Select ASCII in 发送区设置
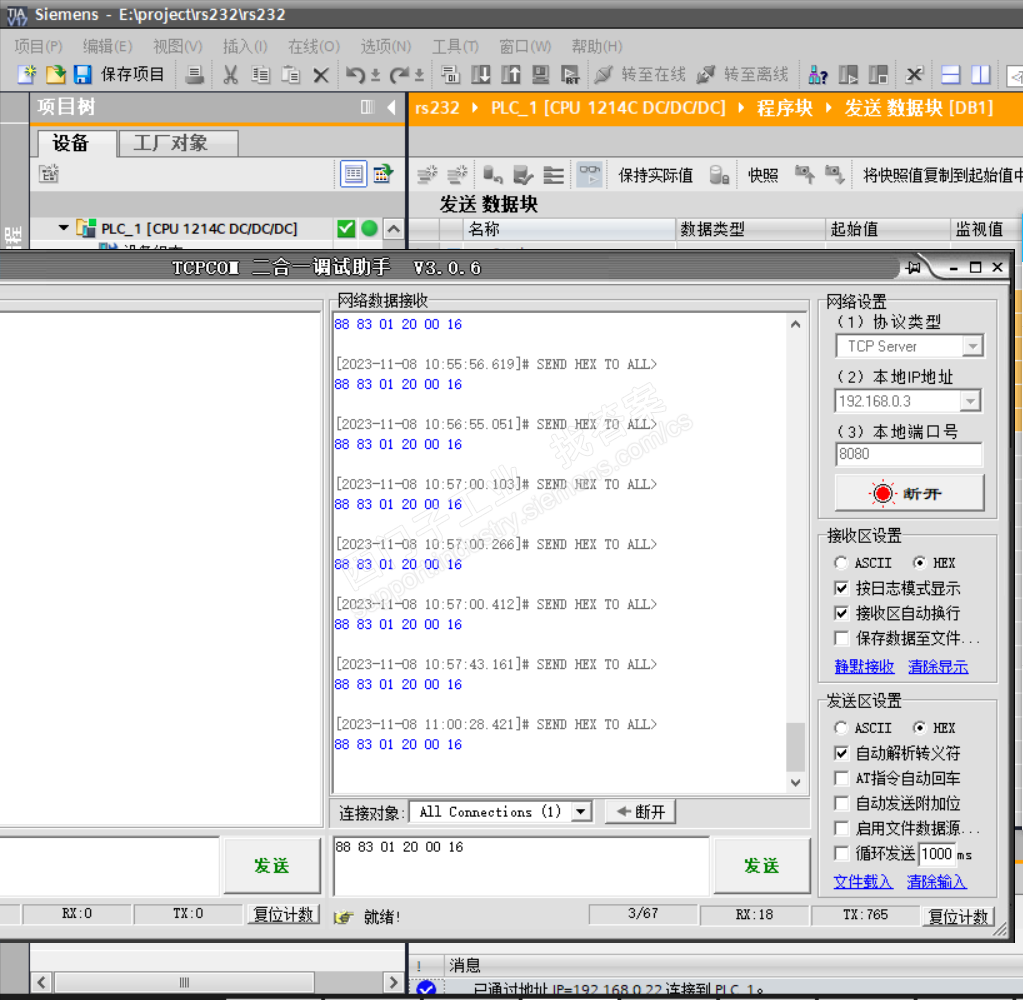Screen dimensions: 1023x1000 click(x=840, y=727)
